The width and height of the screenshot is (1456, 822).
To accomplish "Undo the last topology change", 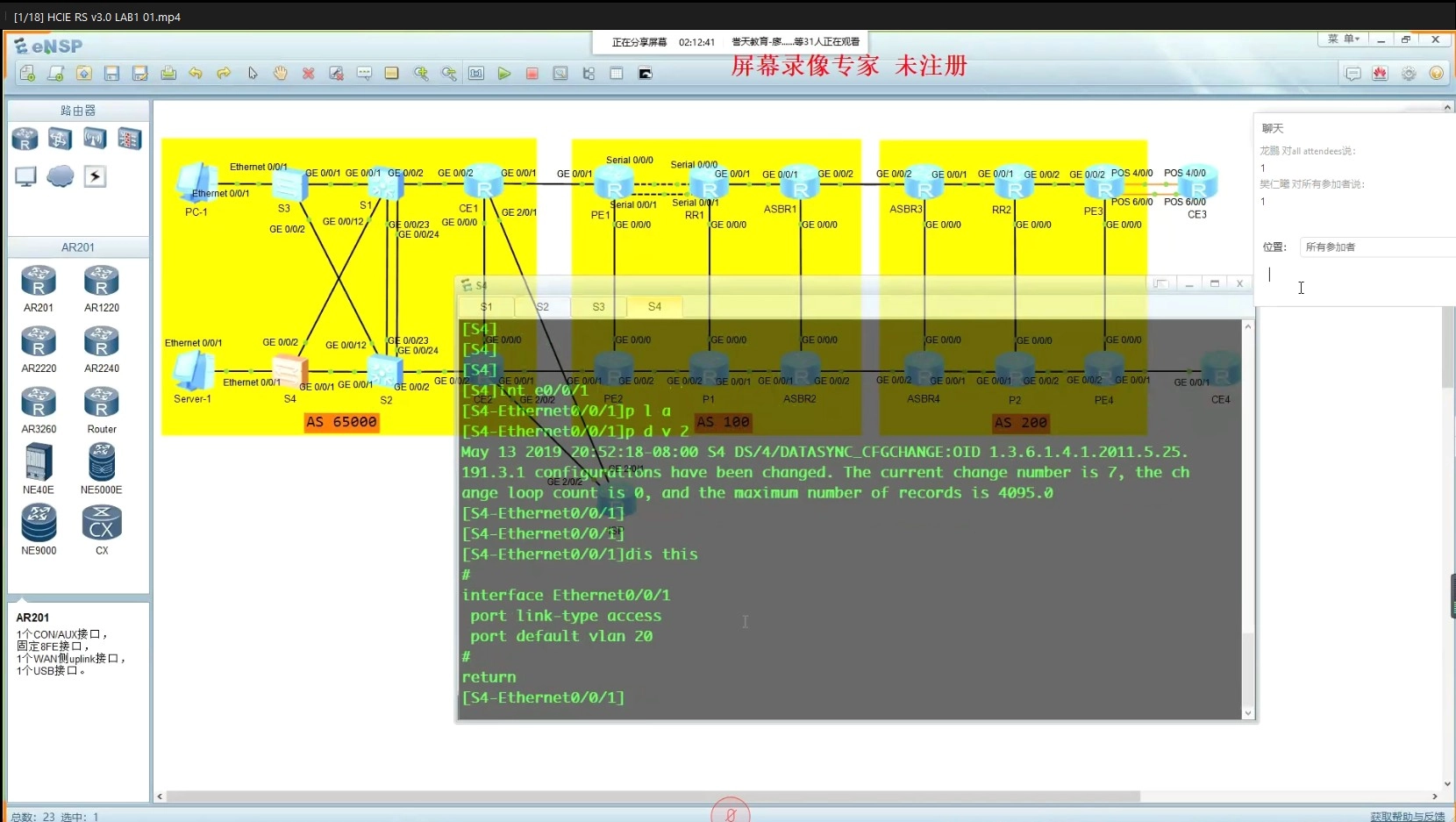I will tap(196, 74).
